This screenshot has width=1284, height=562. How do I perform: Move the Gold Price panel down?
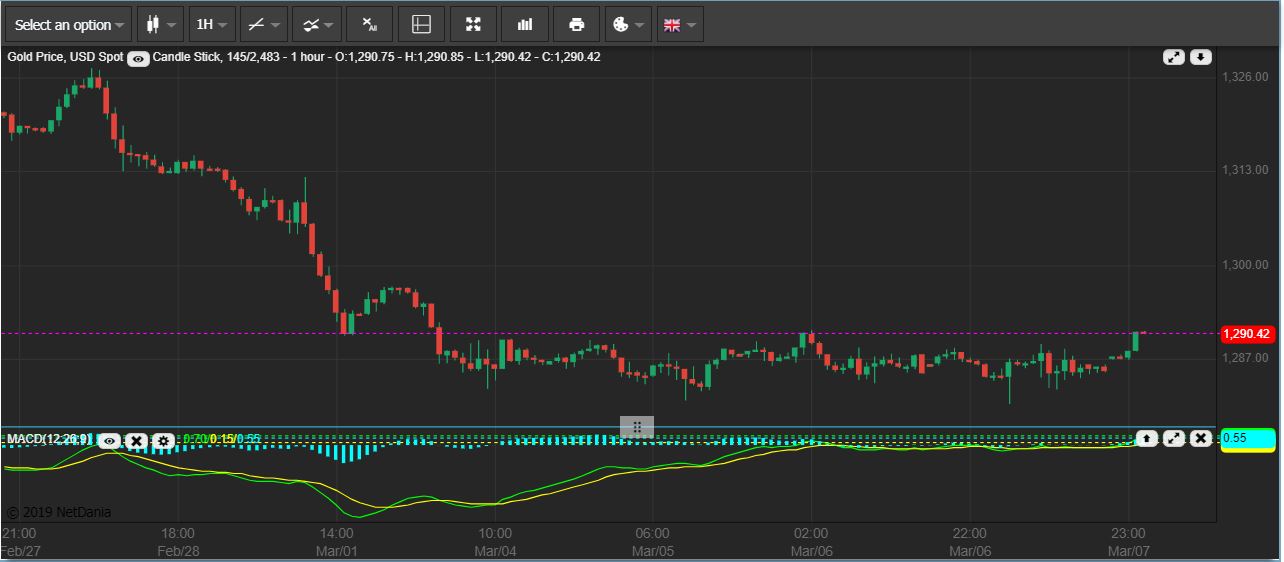point(1200,57)
